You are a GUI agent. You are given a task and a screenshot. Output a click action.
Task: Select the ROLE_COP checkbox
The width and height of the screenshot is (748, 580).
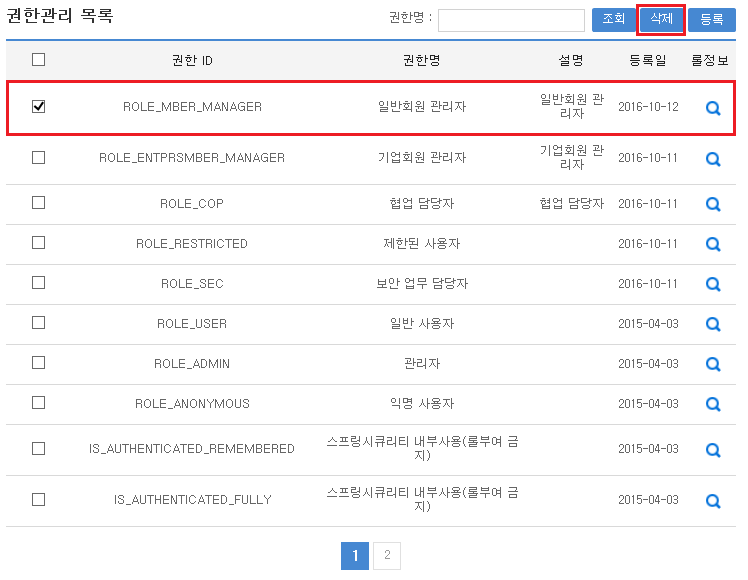(x=39, y=203)
